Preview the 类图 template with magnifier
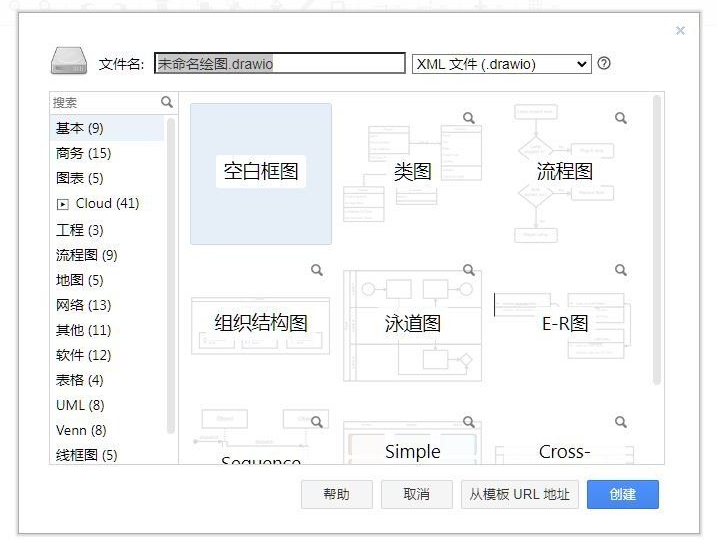 click(469, 118)
